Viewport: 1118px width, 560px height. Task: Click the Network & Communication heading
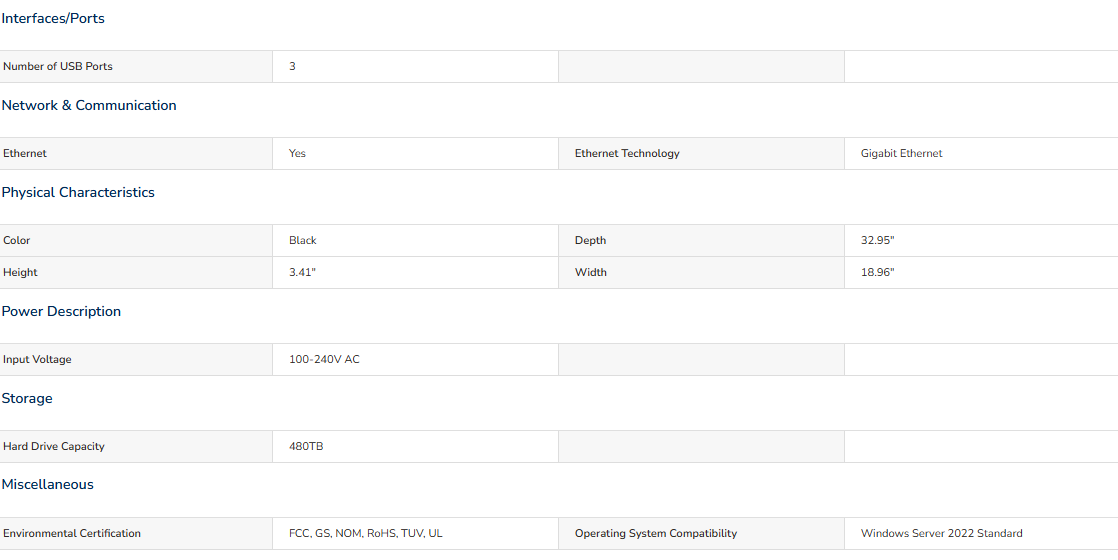pos(89,106)
